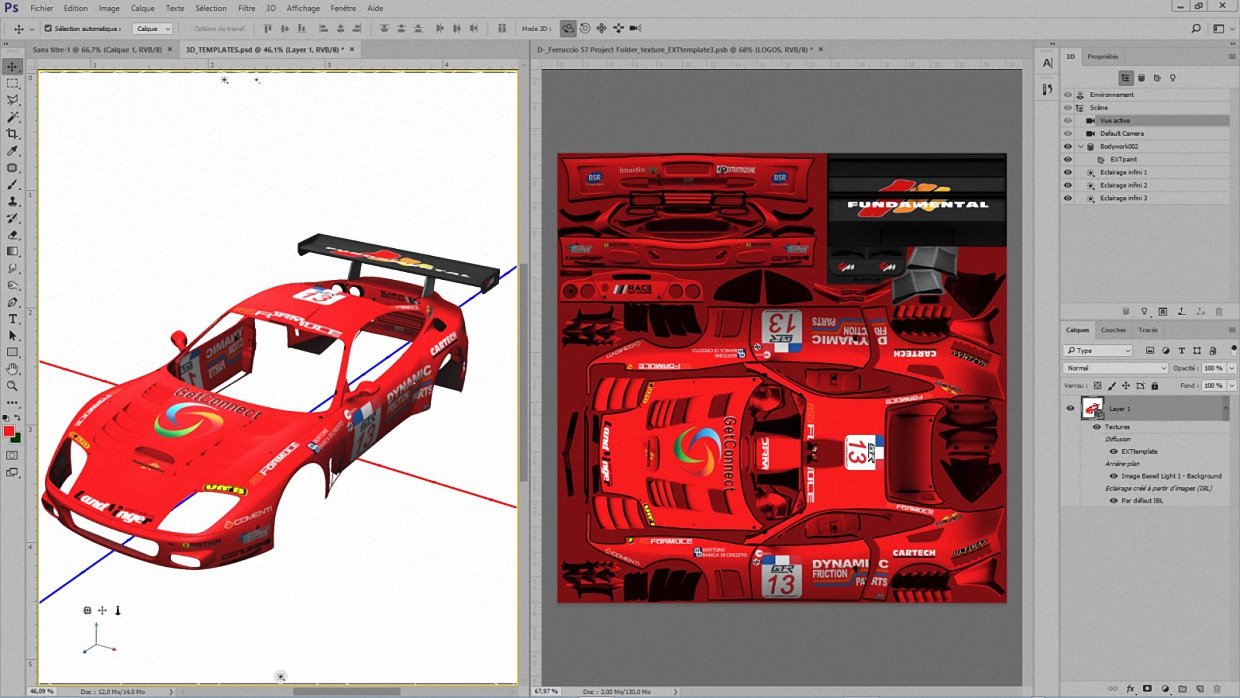Select the Clone Stamp tool
The image size is (1240, 698).
pos(13,201)
